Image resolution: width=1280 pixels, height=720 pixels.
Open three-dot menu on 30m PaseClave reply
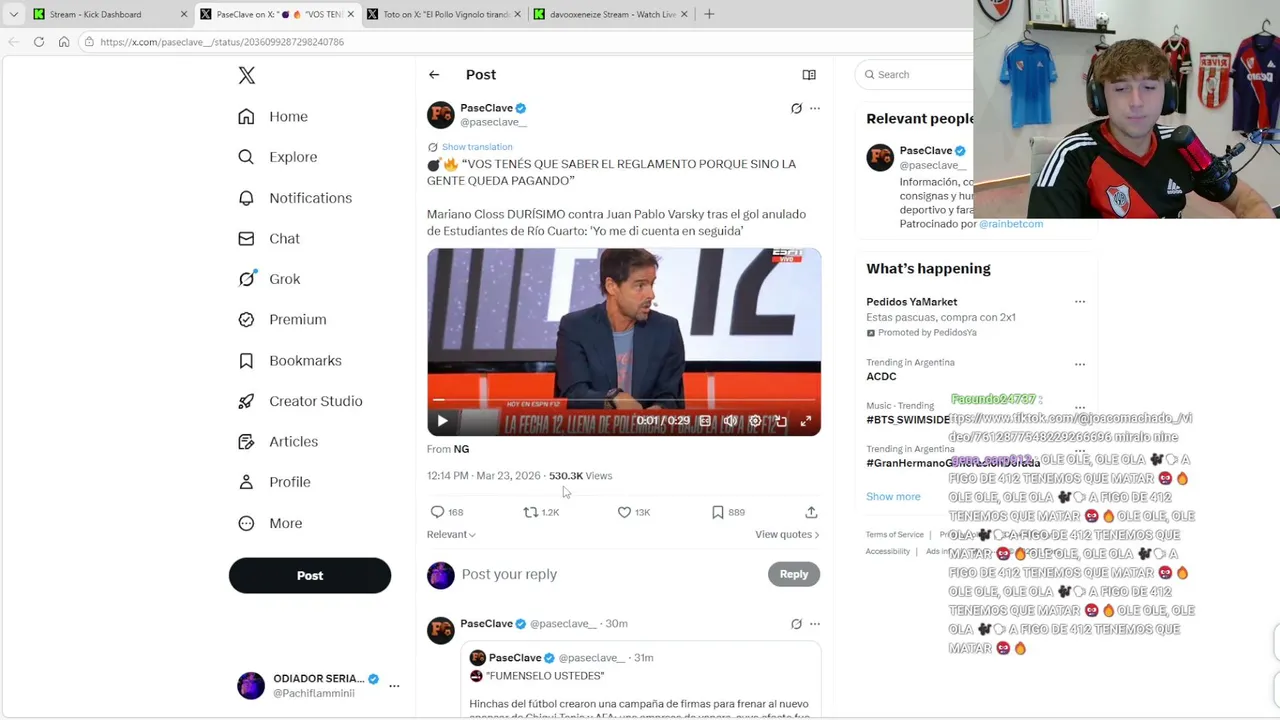(x=815, y=624)
